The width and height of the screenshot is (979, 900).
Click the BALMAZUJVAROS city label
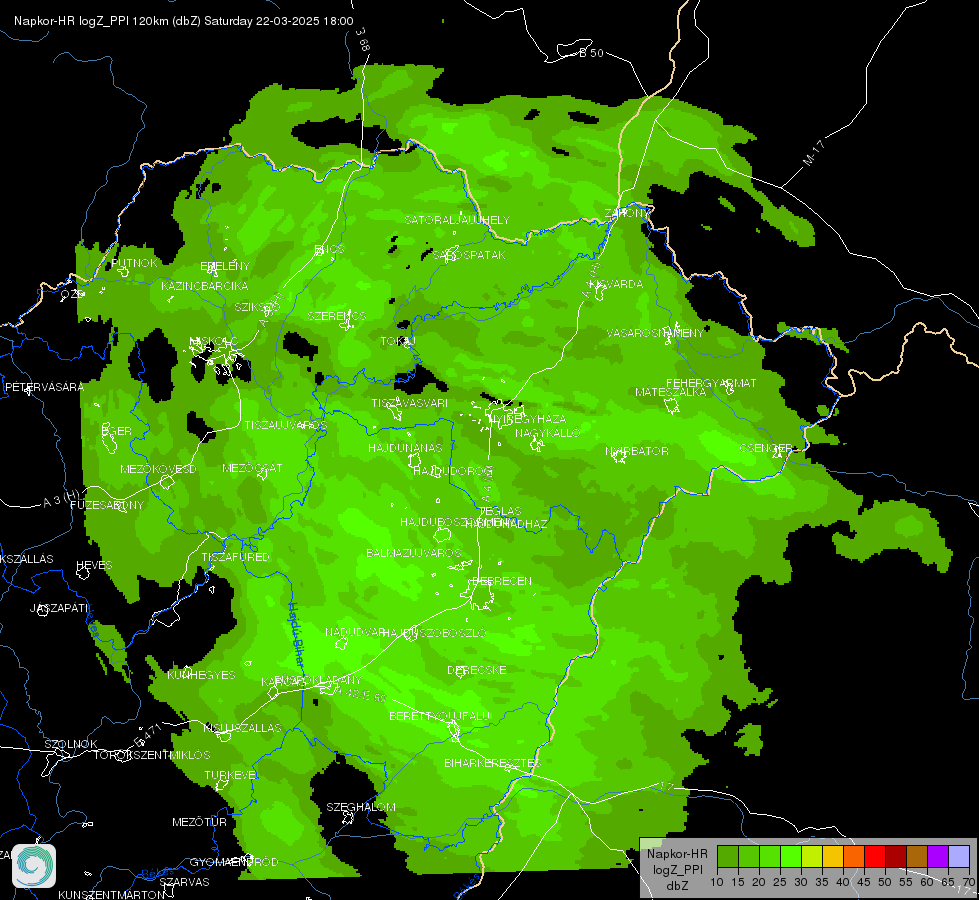pyautogui.click(x=414, y=553)
